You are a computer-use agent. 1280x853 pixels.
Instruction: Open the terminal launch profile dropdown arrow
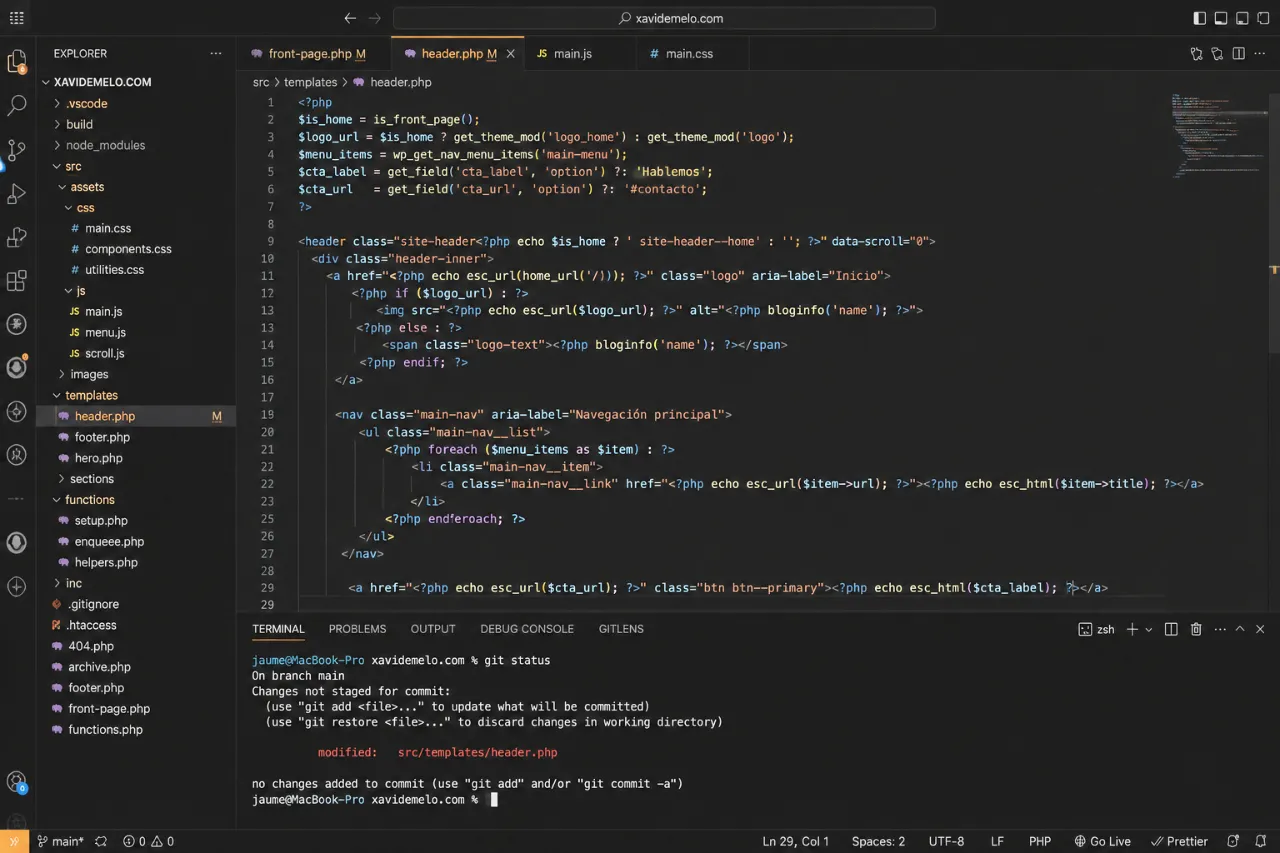1148,629
